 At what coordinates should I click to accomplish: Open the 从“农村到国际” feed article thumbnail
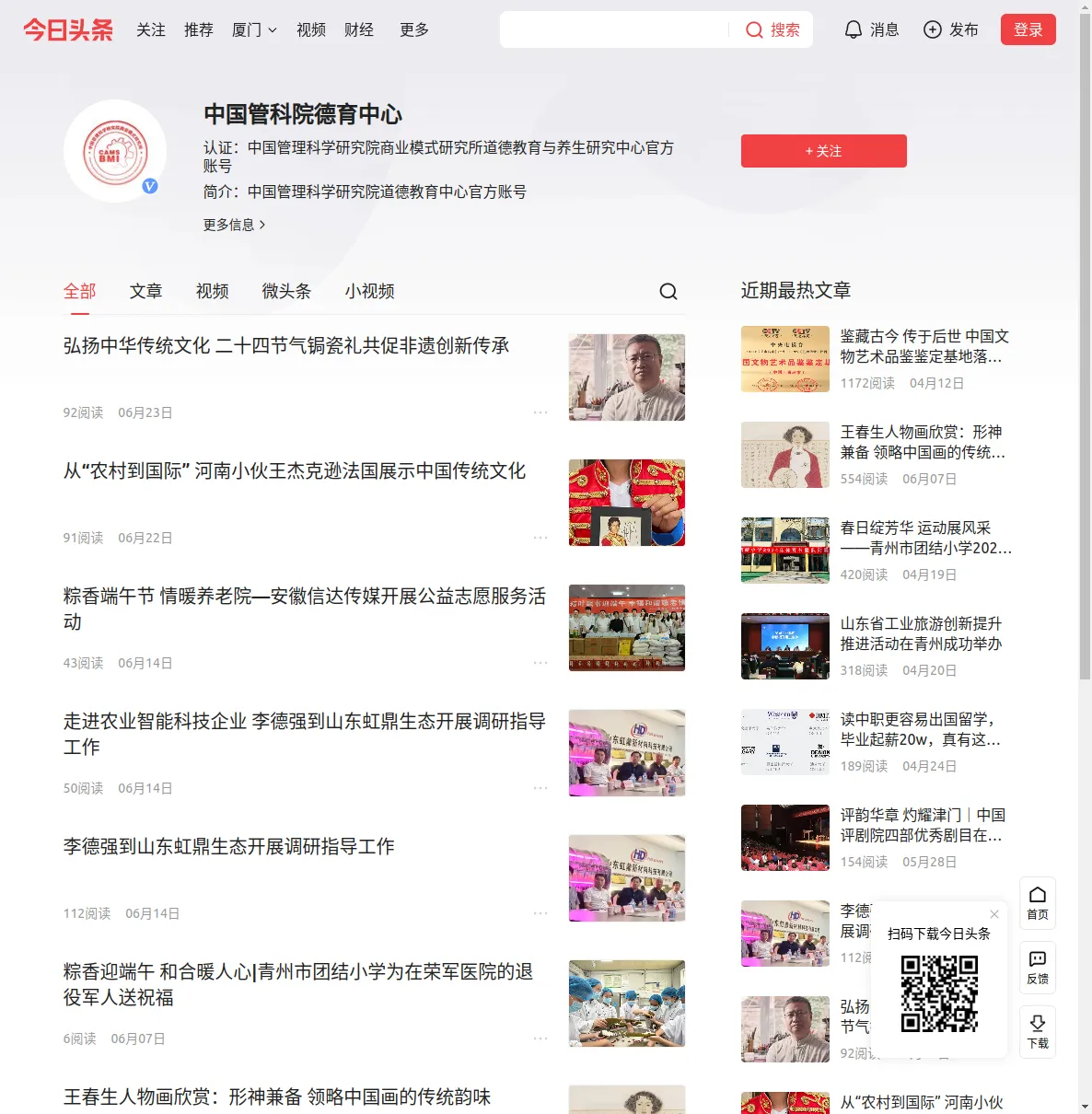point(627,503)
